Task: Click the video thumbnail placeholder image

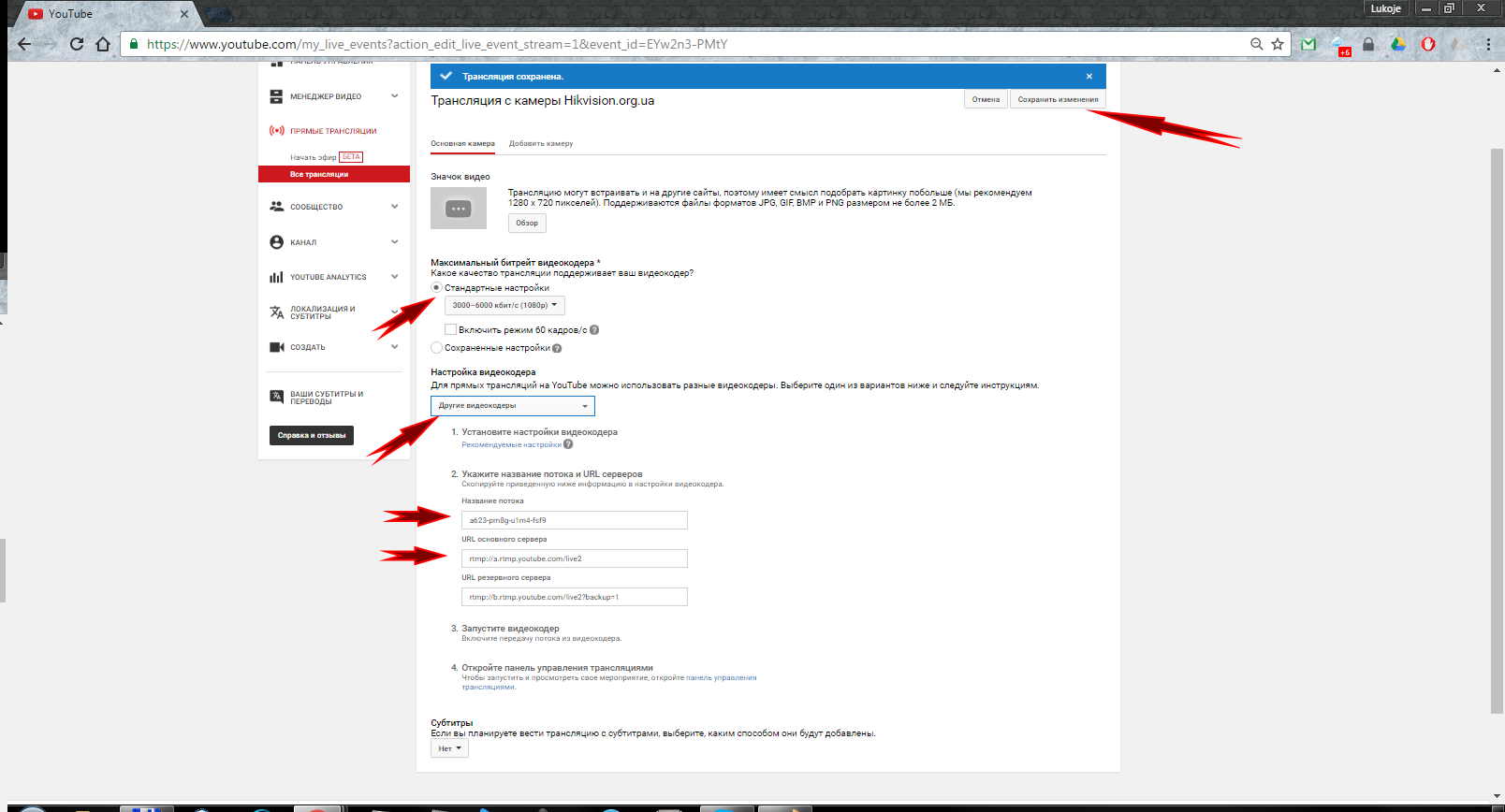Action: [459, 209]
